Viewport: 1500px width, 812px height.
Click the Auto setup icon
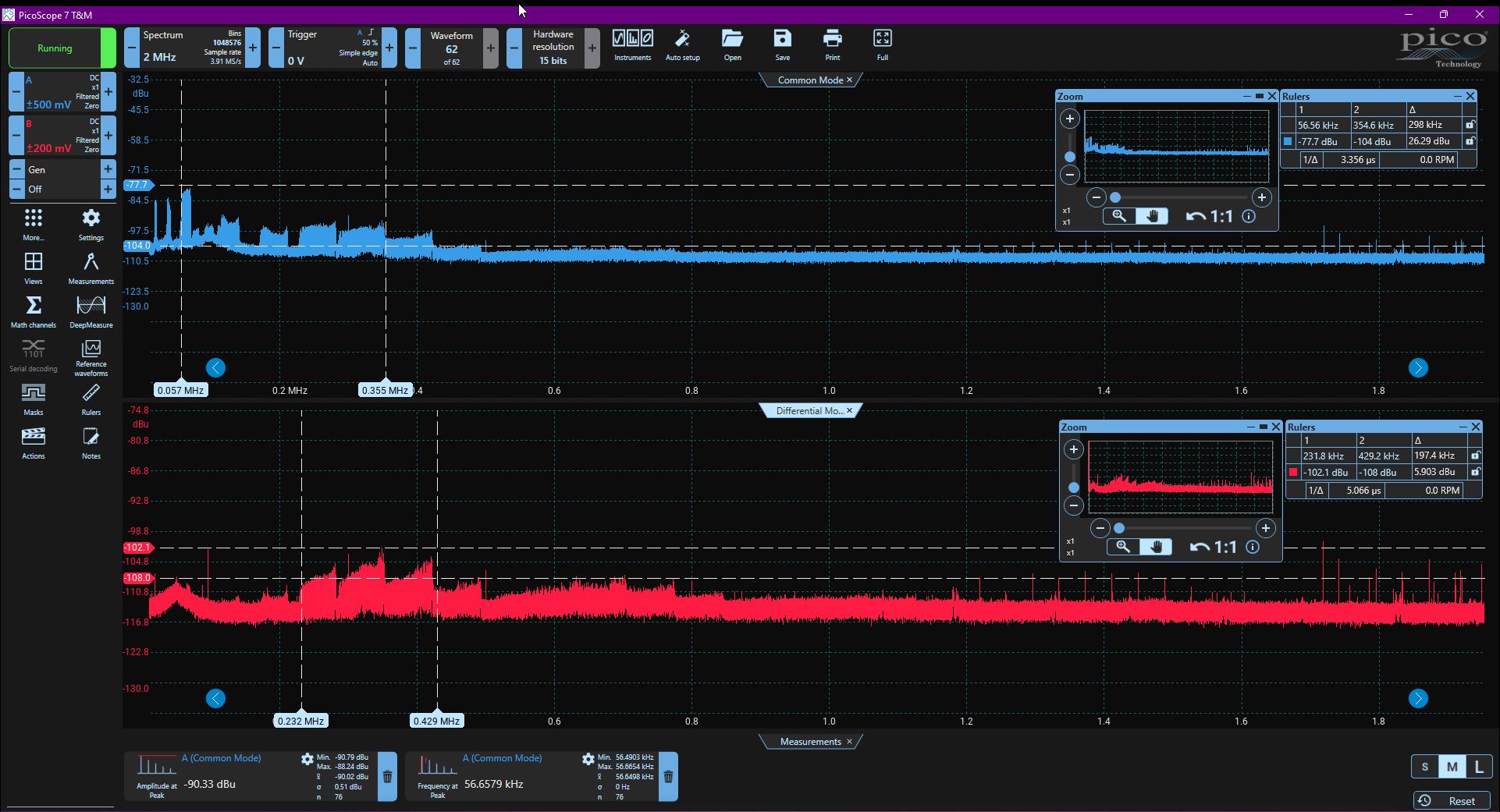click(682, 45)
